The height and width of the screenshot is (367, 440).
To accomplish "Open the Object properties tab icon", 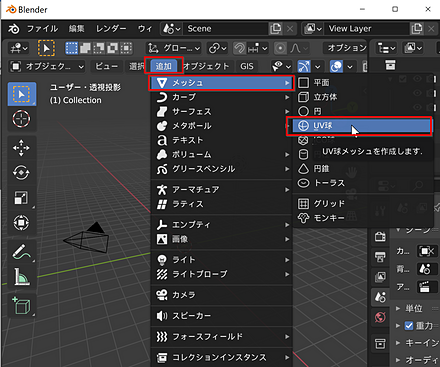I will [380, 343].
